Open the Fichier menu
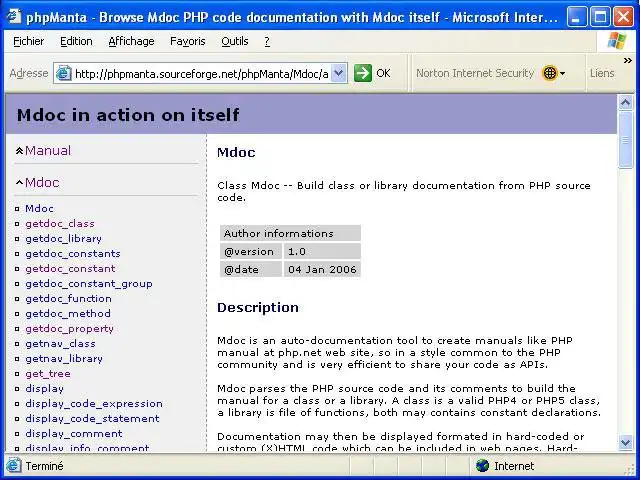This screenshot has height=480, width=640. (29, 41)
